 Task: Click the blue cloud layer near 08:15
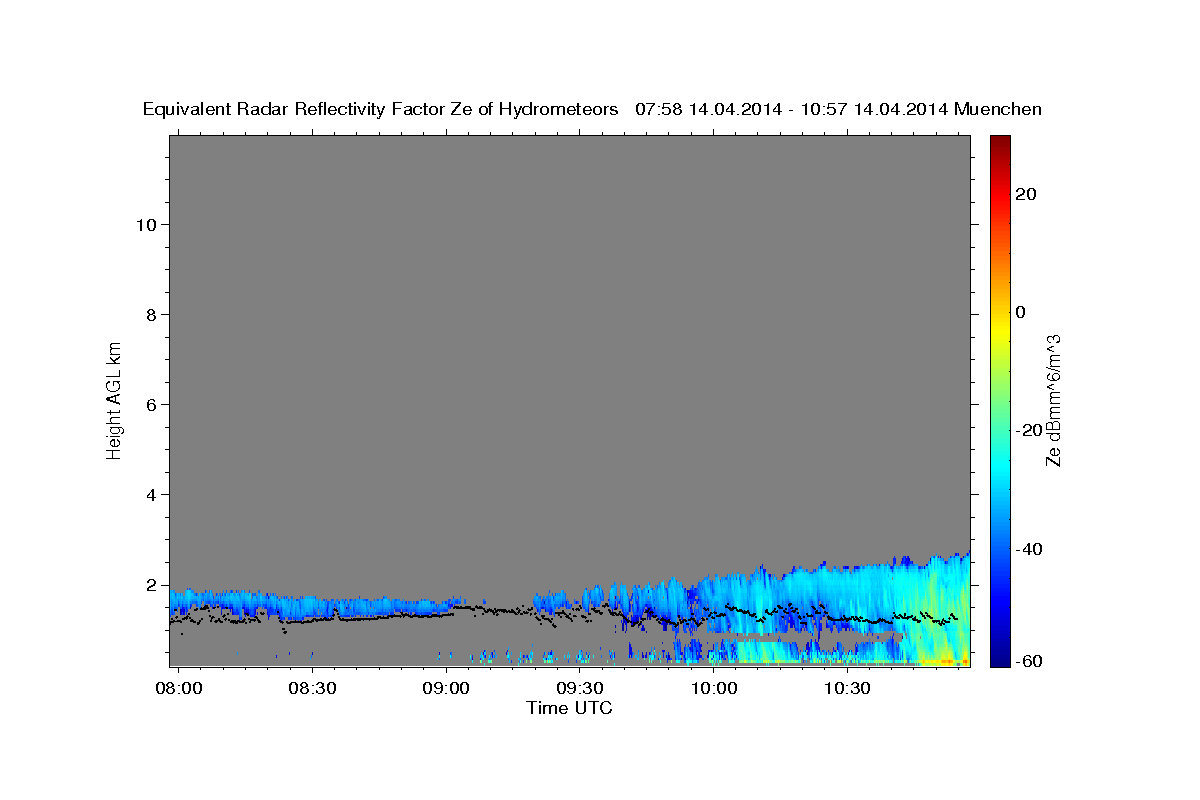click(x=246, y=602)
